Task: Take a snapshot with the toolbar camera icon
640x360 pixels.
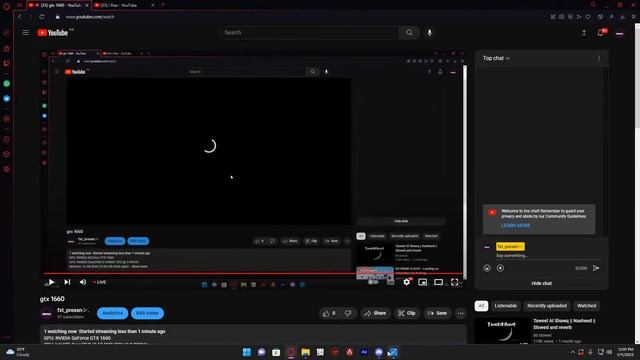Action: (x=562, y=17)
